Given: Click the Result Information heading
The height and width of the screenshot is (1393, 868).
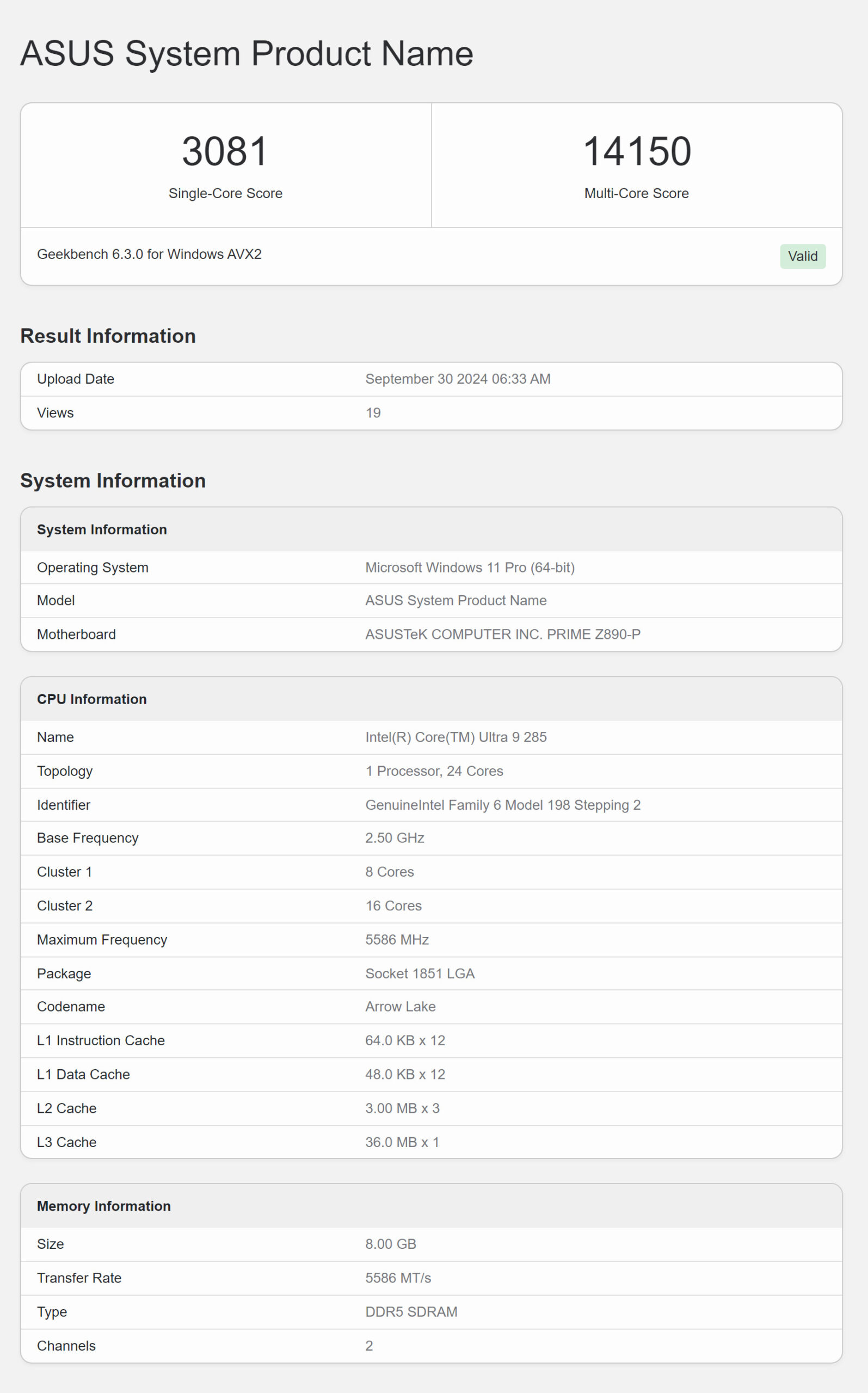Looking at the screenshot, I should coord(108,336).
